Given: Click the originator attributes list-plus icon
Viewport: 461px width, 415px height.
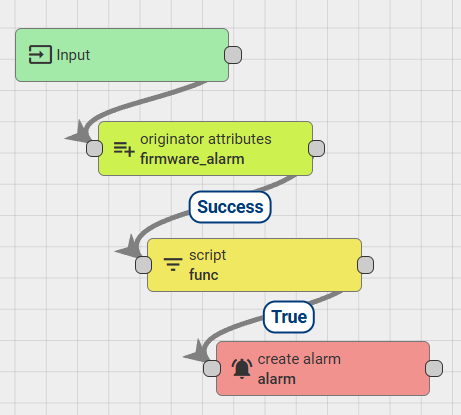Looking at the screenshot, I should click(124, 149).
